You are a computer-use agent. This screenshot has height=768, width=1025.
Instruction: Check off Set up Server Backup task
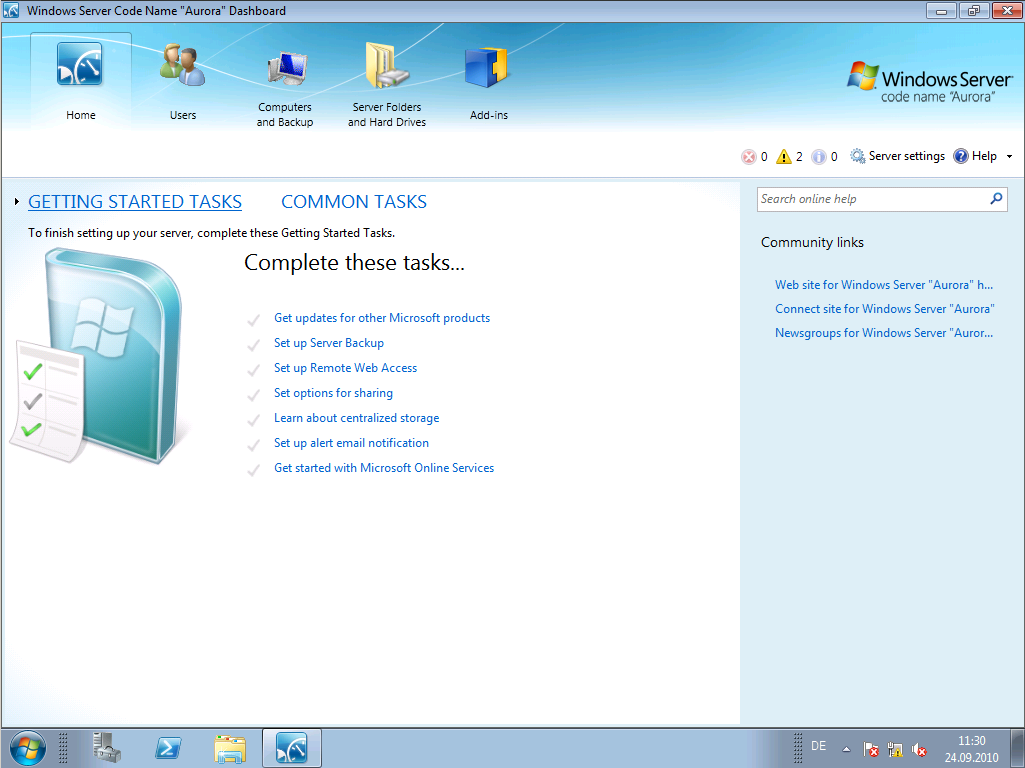pos(254,345)
